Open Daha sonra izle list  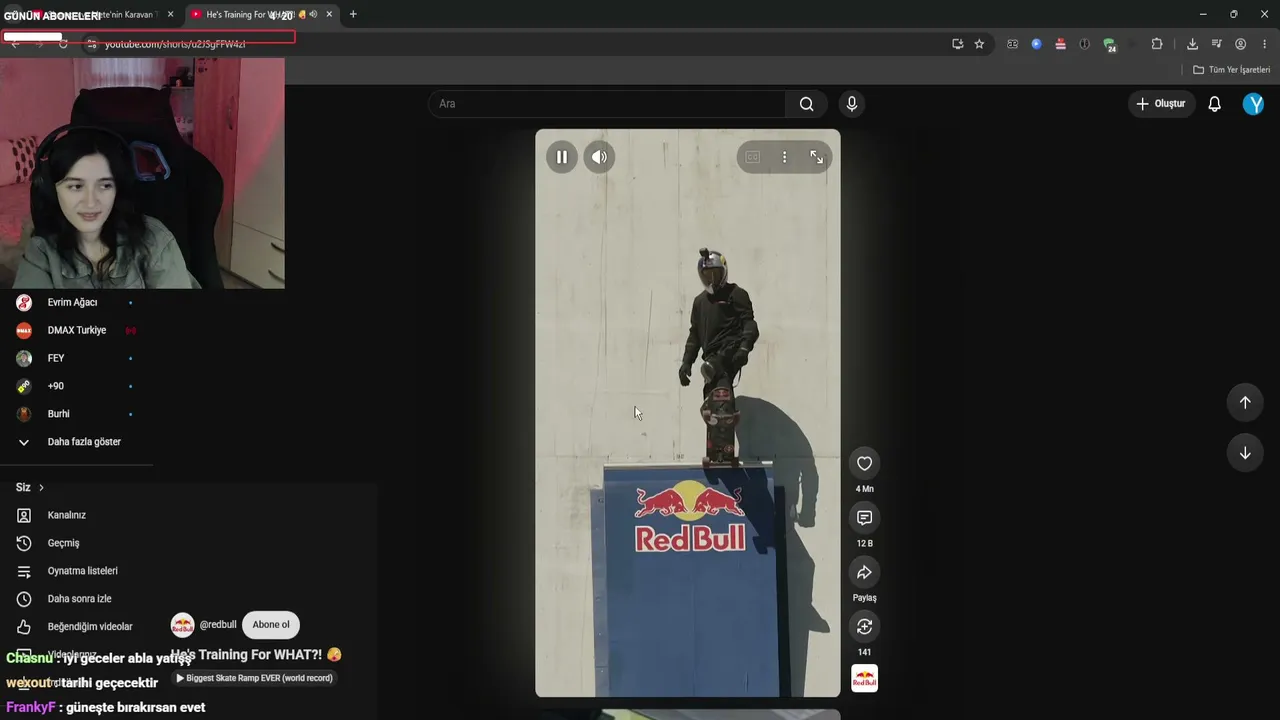[x=76, y=599]
